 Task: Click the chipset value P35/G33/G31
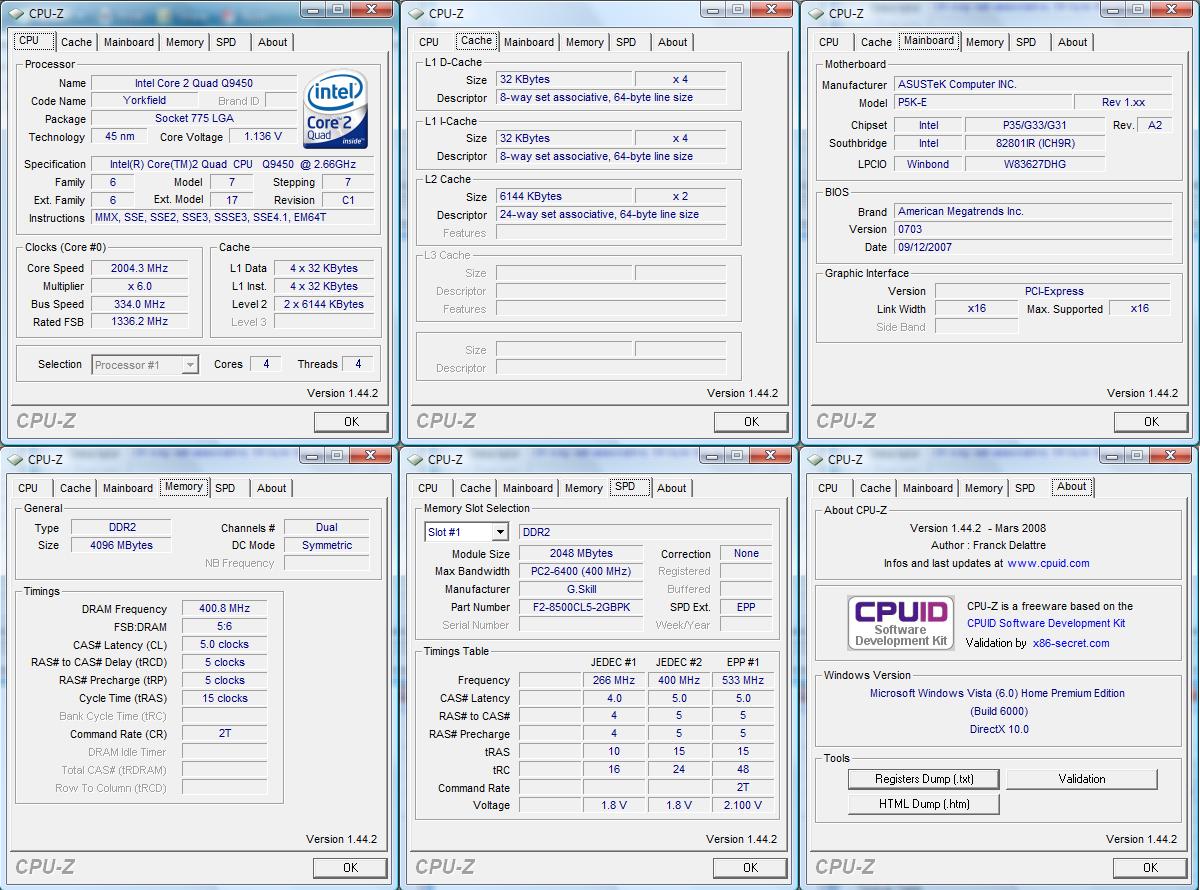pyautogui.click(x=1034, y=125)
